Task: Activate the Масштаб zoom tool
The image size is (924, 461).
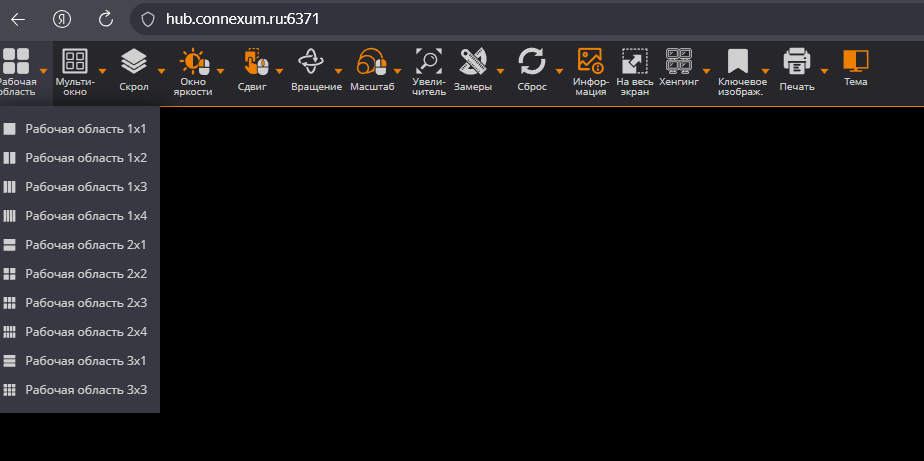Action: [x=371, y=61]
